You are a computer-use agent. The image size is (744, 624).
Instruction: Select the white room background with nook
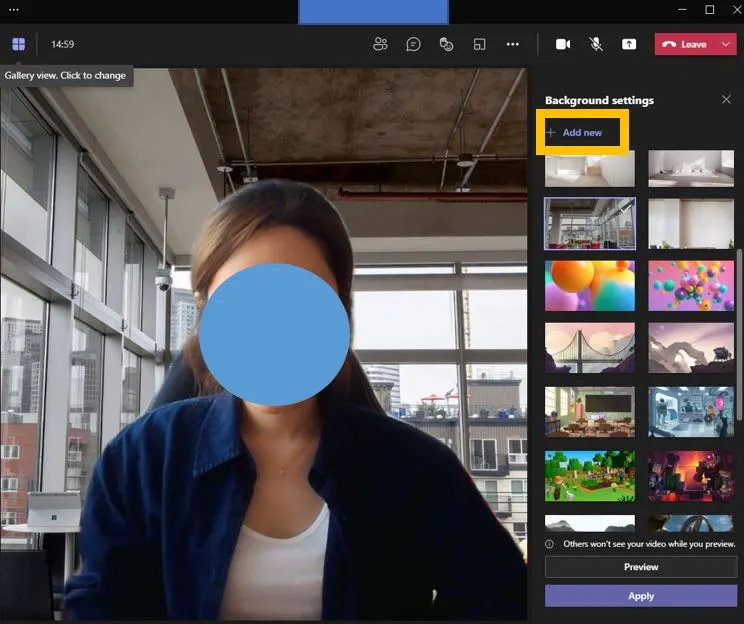(x=590, y=169)
